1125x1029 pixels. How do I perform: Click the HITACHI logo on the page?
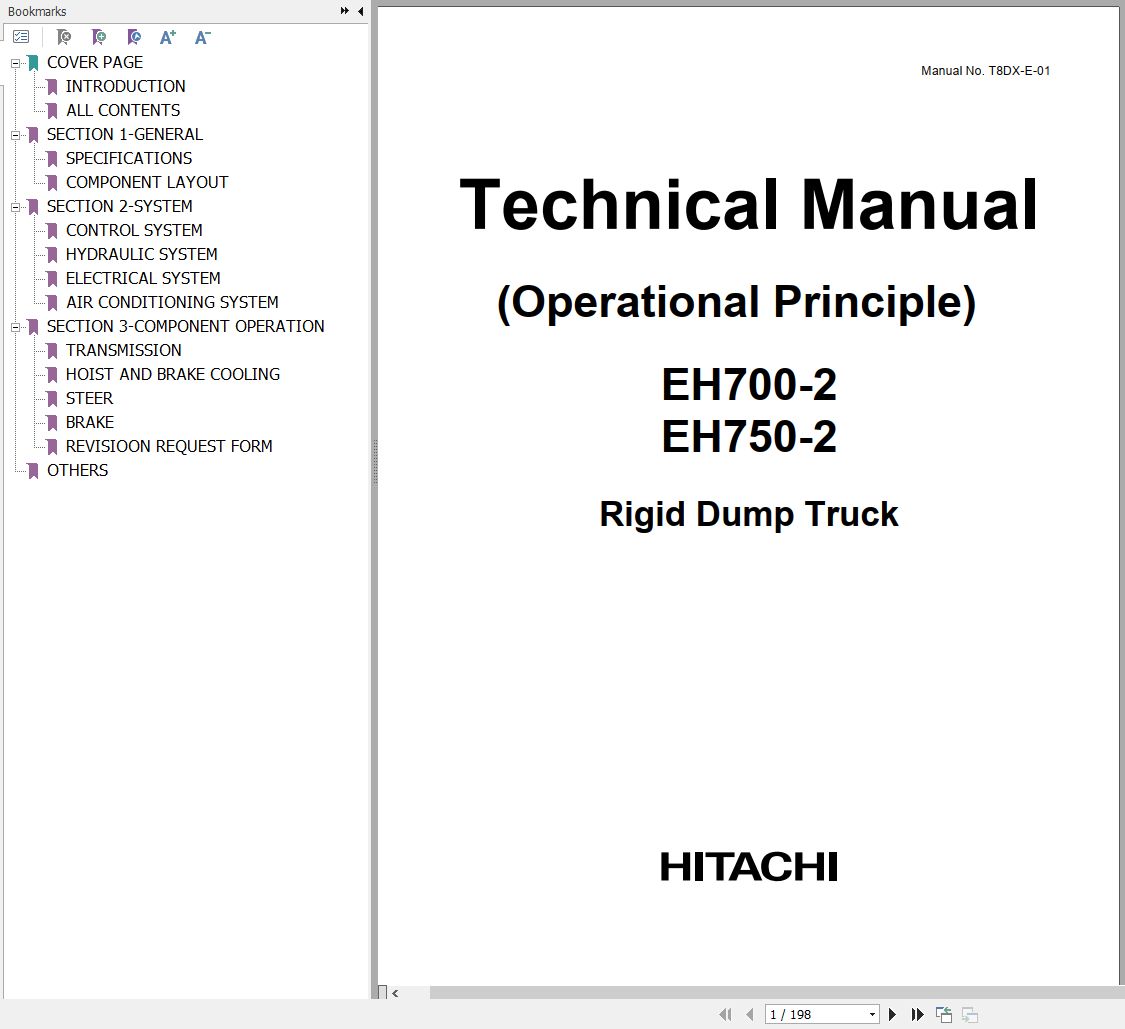pyautogui.click(x=748, y=867)
